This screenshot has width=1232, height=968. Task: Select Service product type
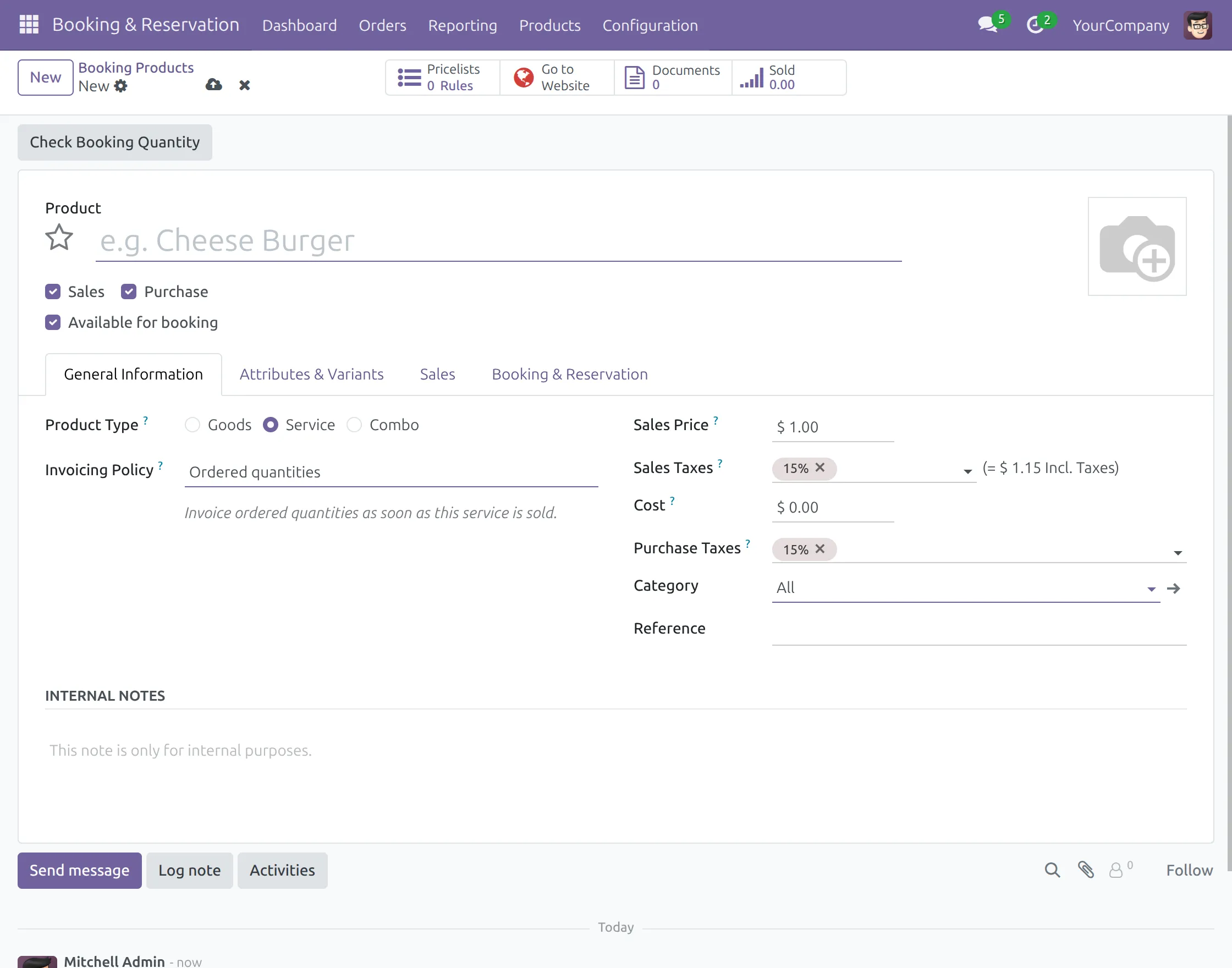[x=270, y=425]
